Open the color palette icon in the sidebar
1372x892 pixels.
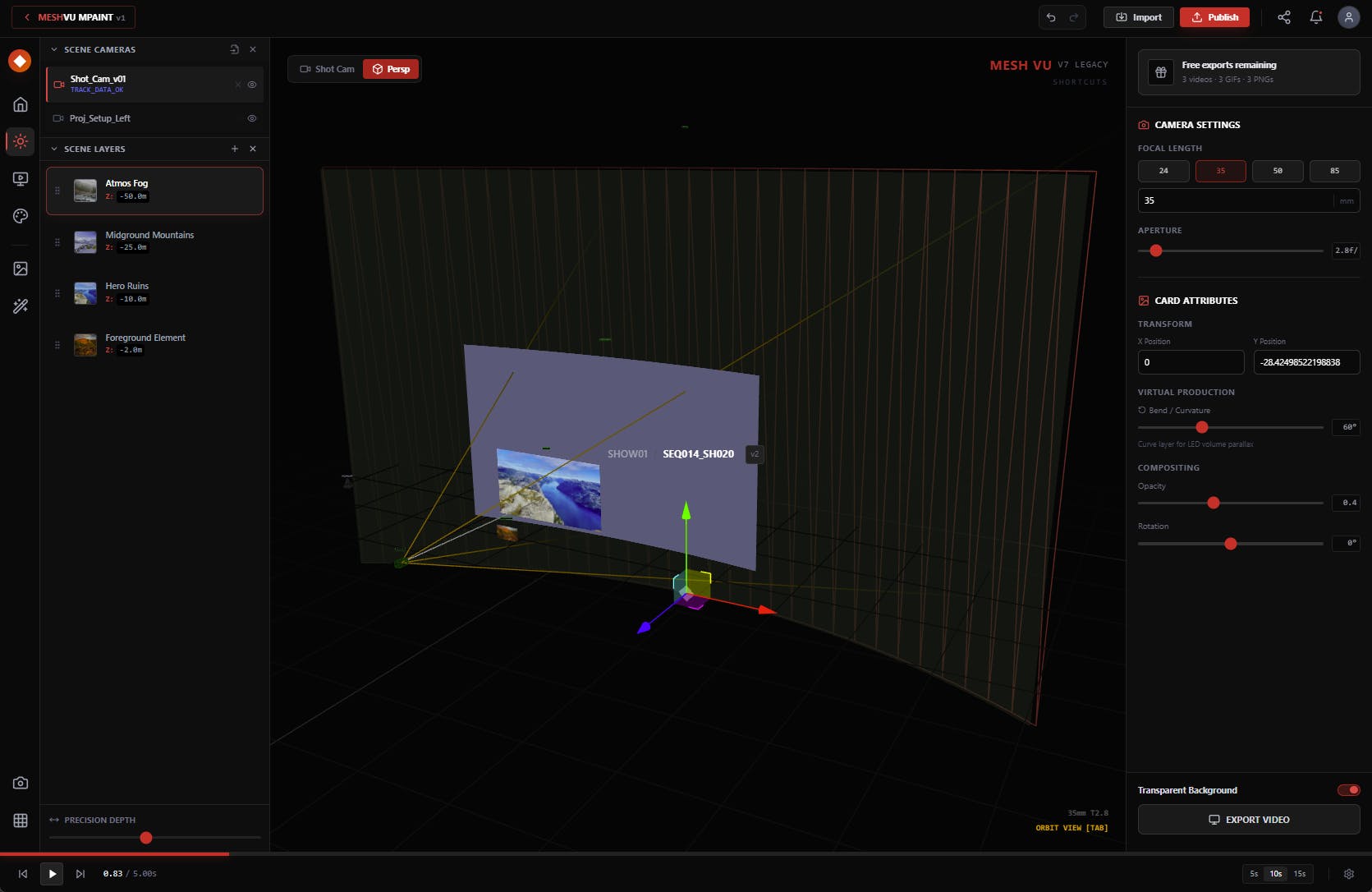(21, 216)
